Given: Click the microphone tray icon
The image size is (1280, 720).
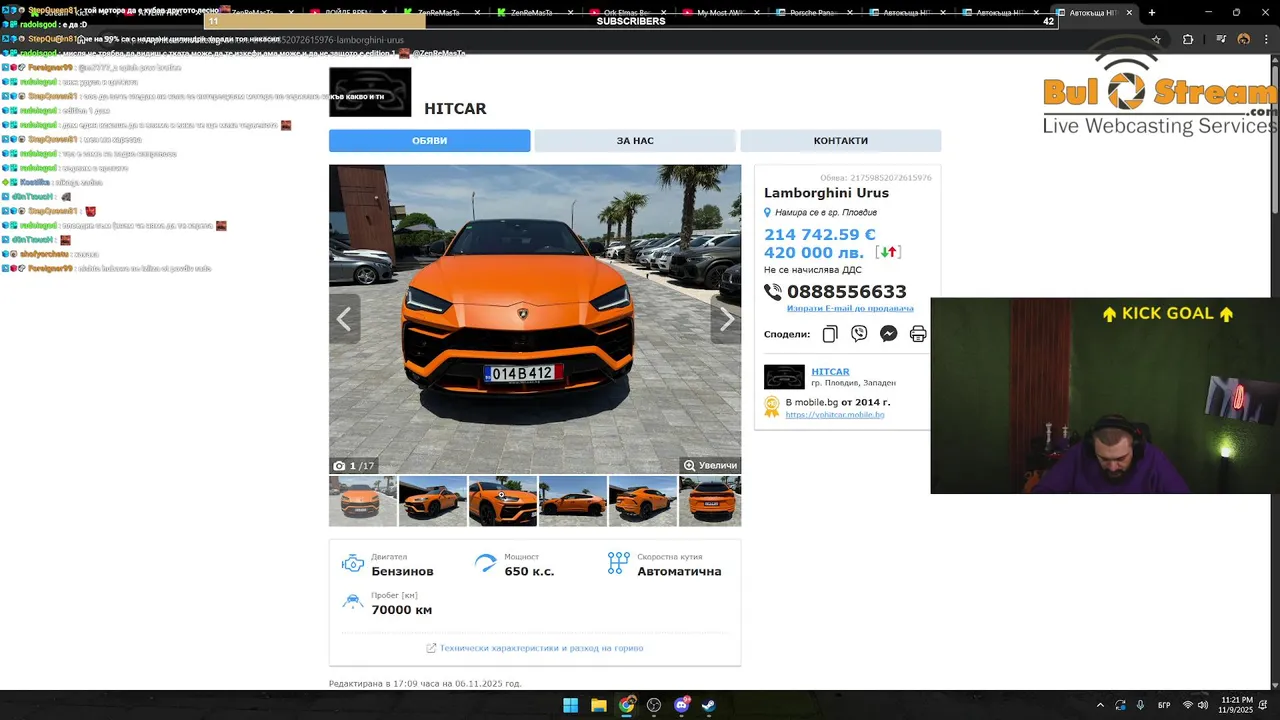Looking at the screenshot, I should click(1140, 705).
